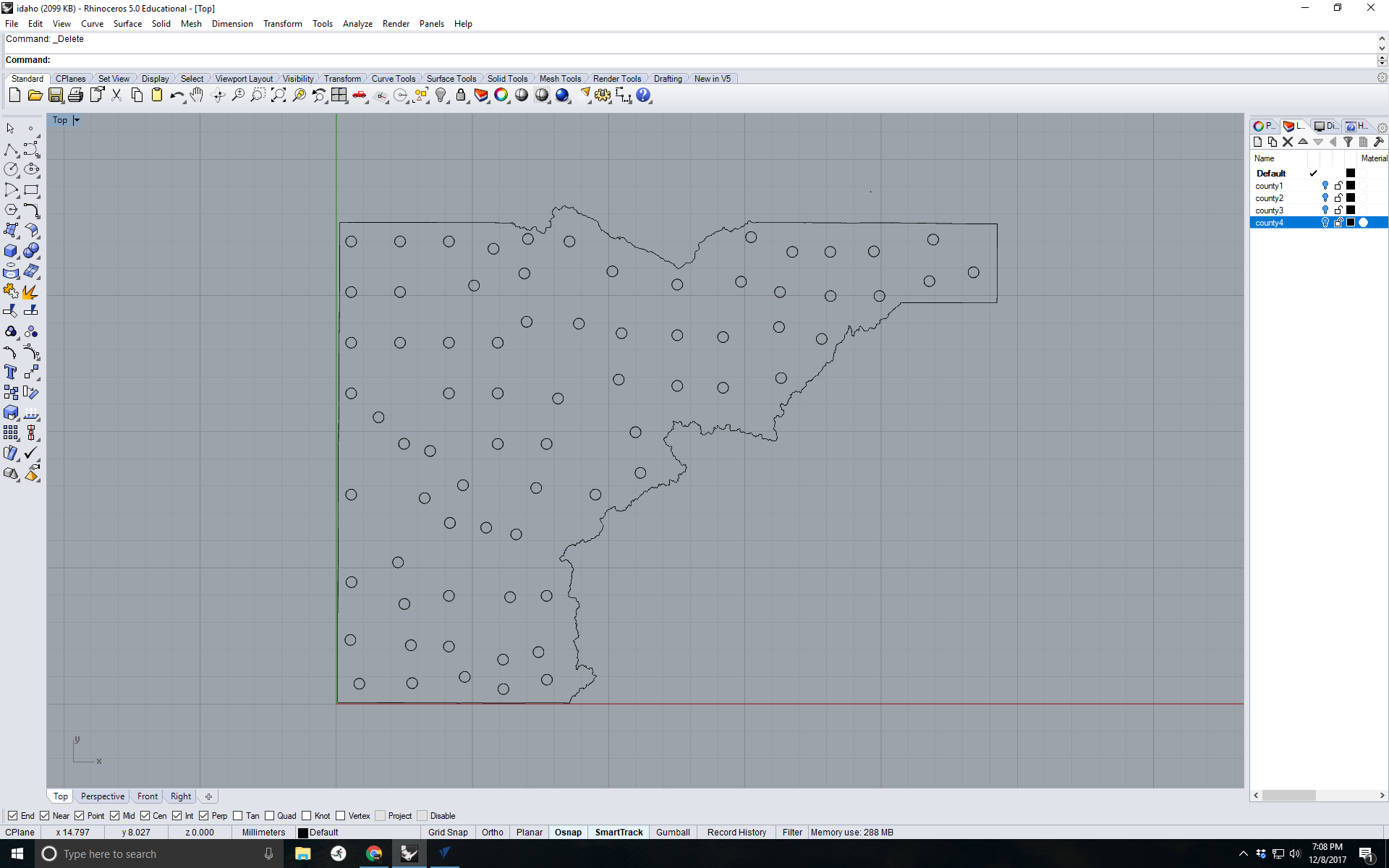Image resolution: width=1389 pixels, height=868 pixels.
Task: Enable Grid Snap in status bar
Action: [x=448, y=831]
